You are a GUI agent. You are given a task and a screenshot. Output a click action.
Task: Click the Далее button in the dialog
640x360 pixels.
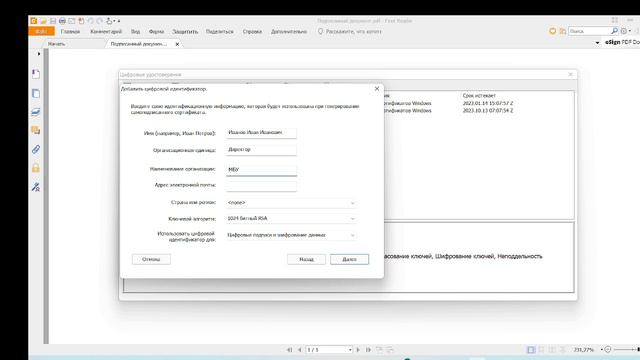point(349,259)
